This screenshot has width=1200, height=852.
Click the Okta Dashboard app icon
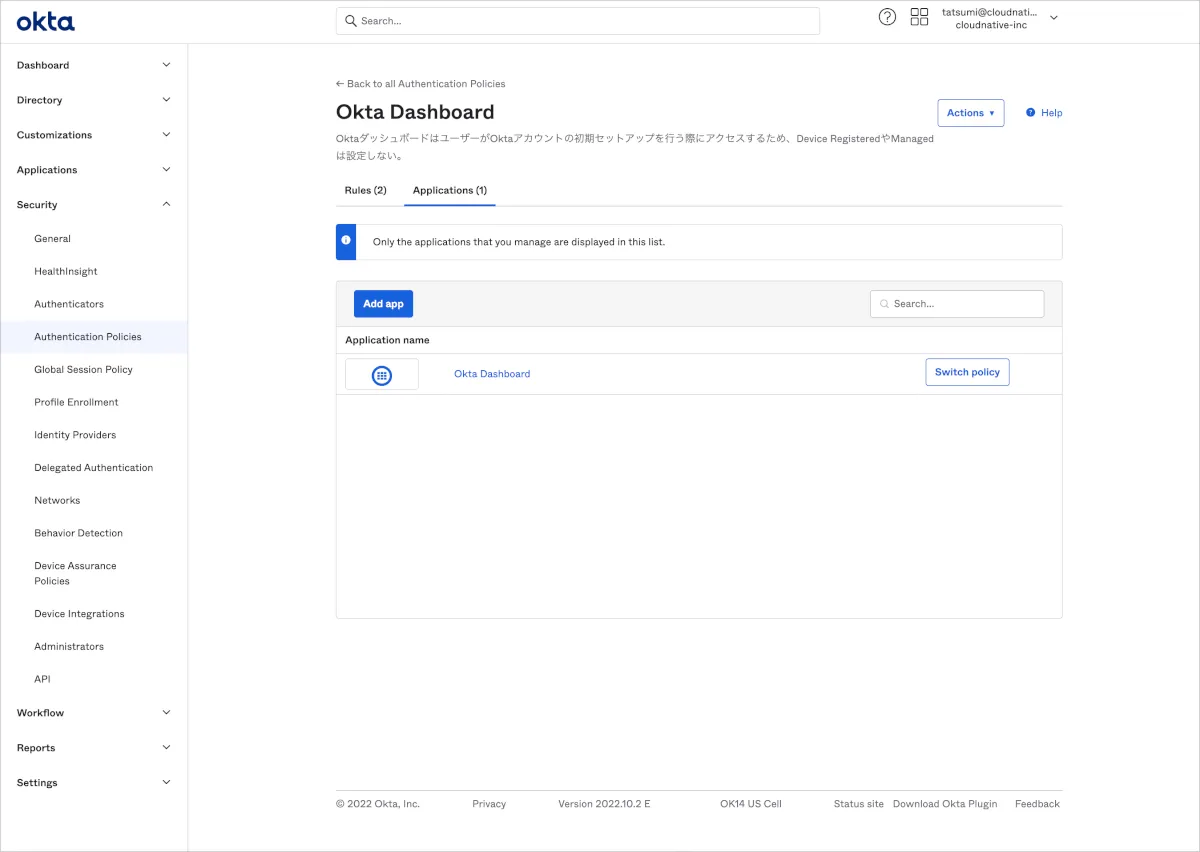click(381, 375)
